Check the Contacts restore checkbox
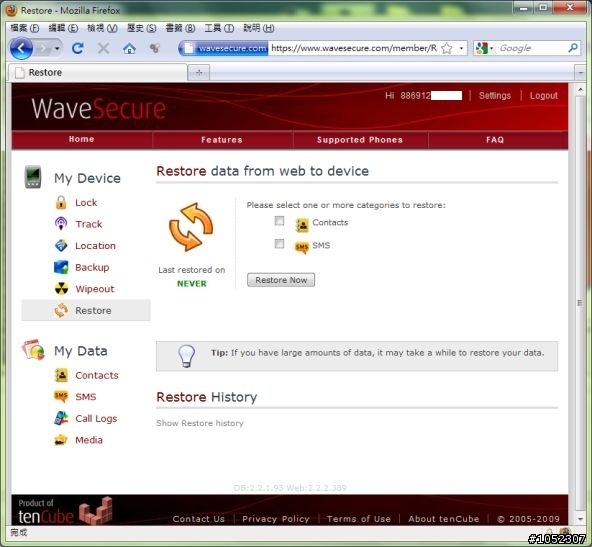 point(279,220)
